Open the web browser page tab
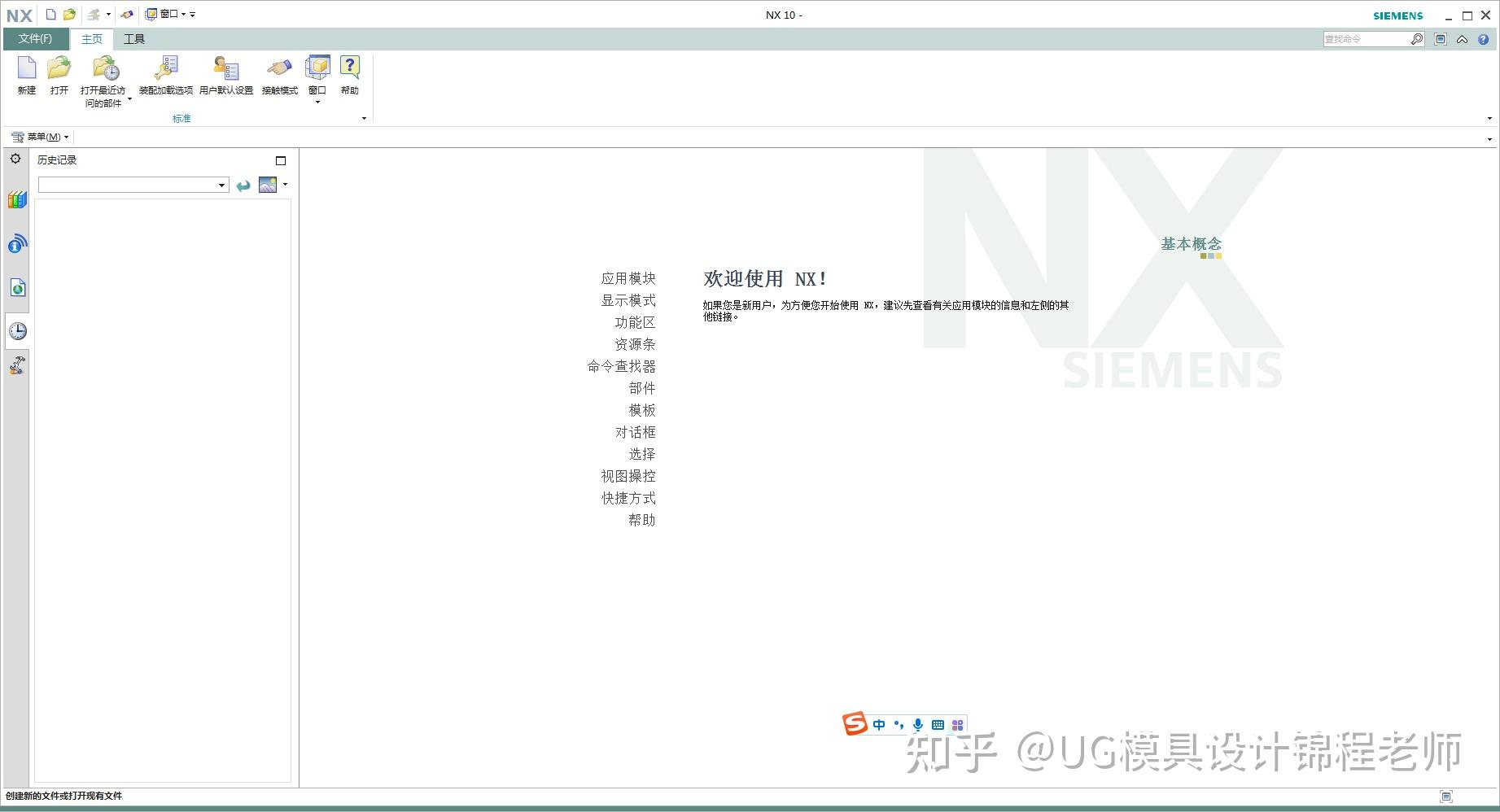 17,287
